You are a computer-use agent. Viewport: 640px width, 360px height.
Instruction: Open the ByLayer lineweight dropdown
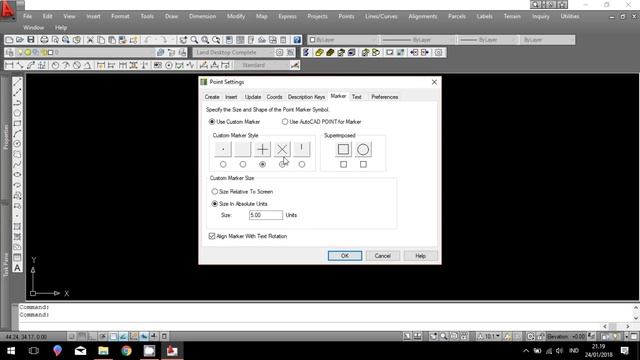pyautogui.click(x=488, y=40)
